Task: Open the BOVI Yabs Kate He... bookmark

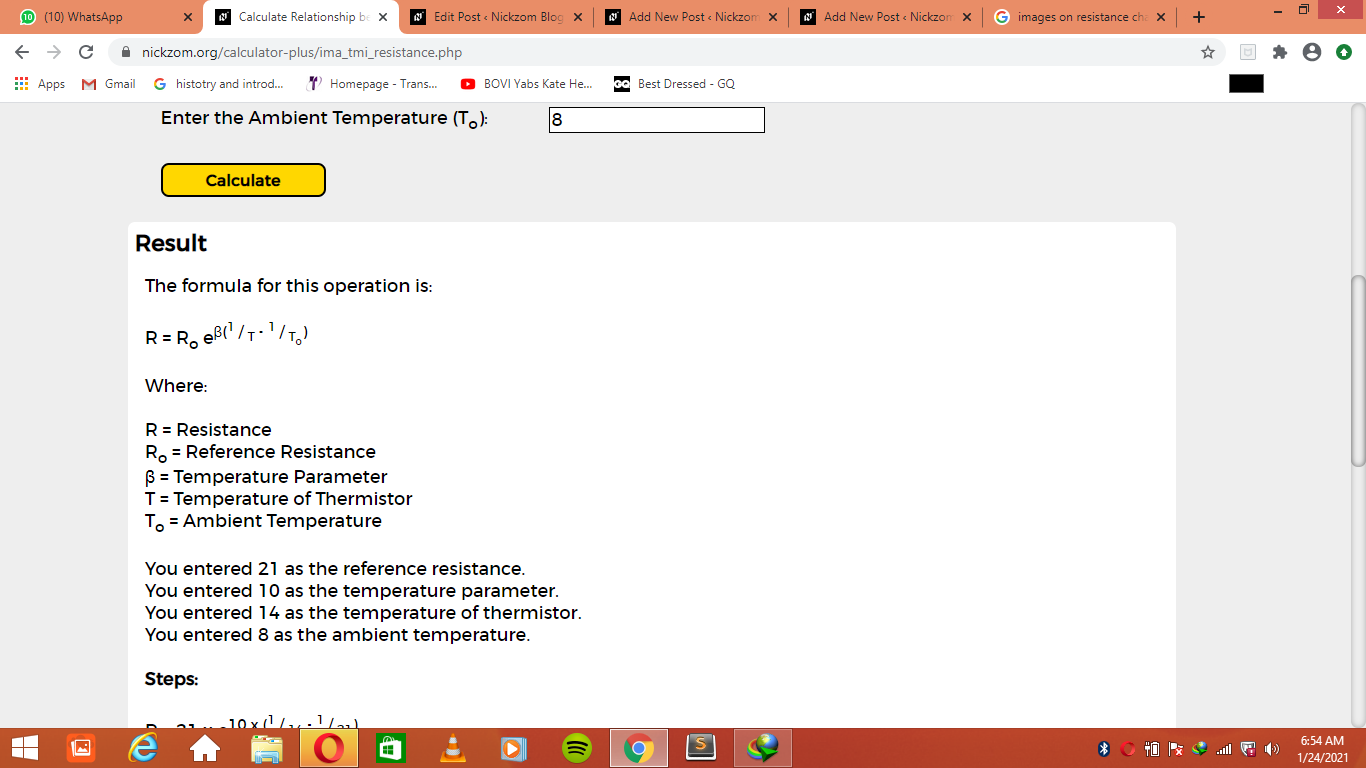Action: pyautogui.click(x=526, y=84)
